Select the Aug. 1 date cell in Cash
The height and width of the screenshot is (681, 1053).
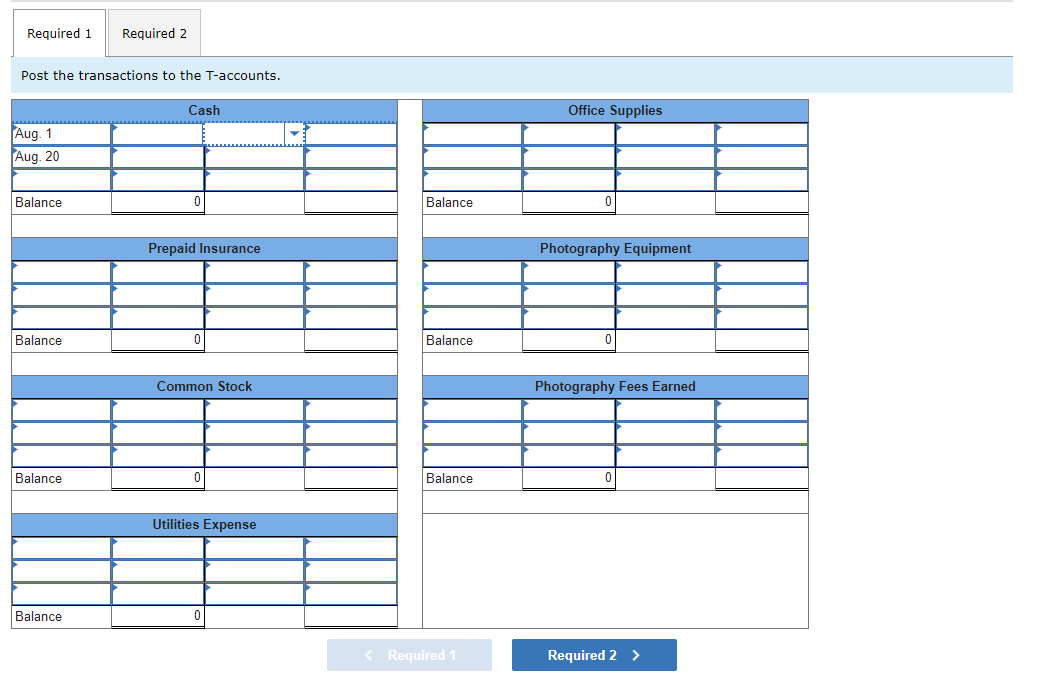[62, 134]
